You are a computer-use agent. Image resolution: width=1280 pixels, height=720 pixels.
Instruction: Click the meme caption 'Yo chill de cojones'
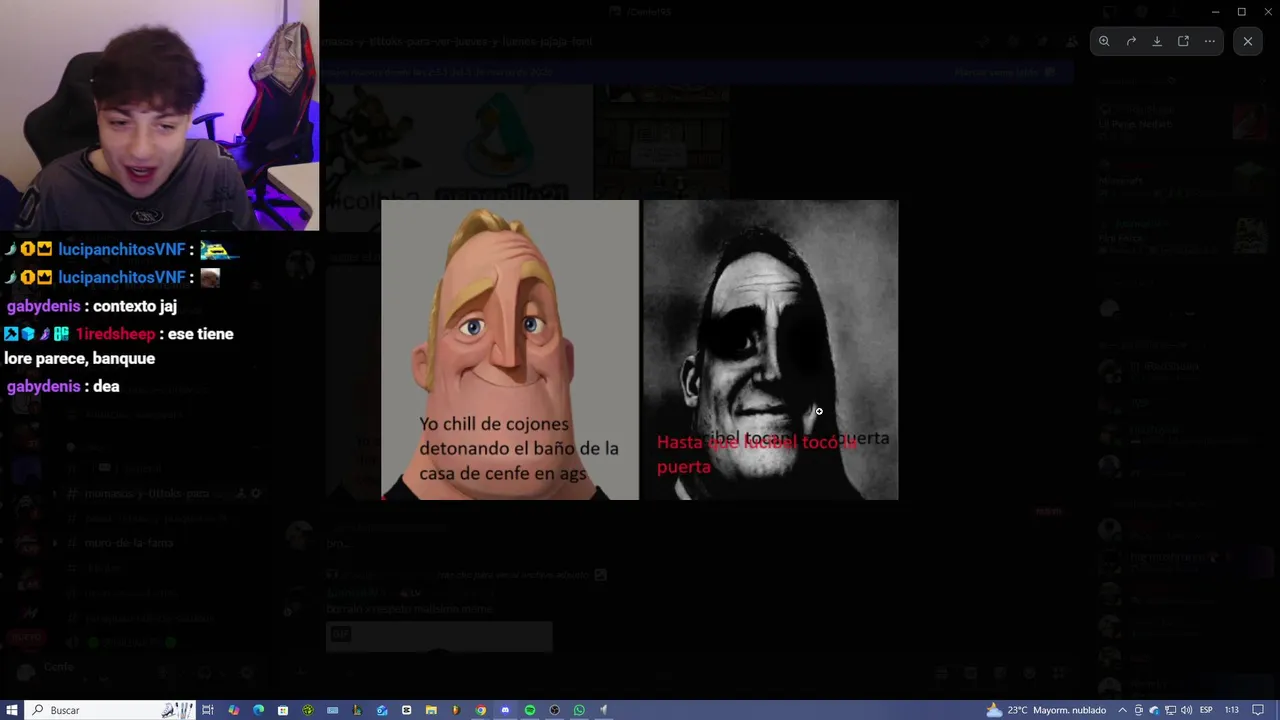click(x=494, y=424)
